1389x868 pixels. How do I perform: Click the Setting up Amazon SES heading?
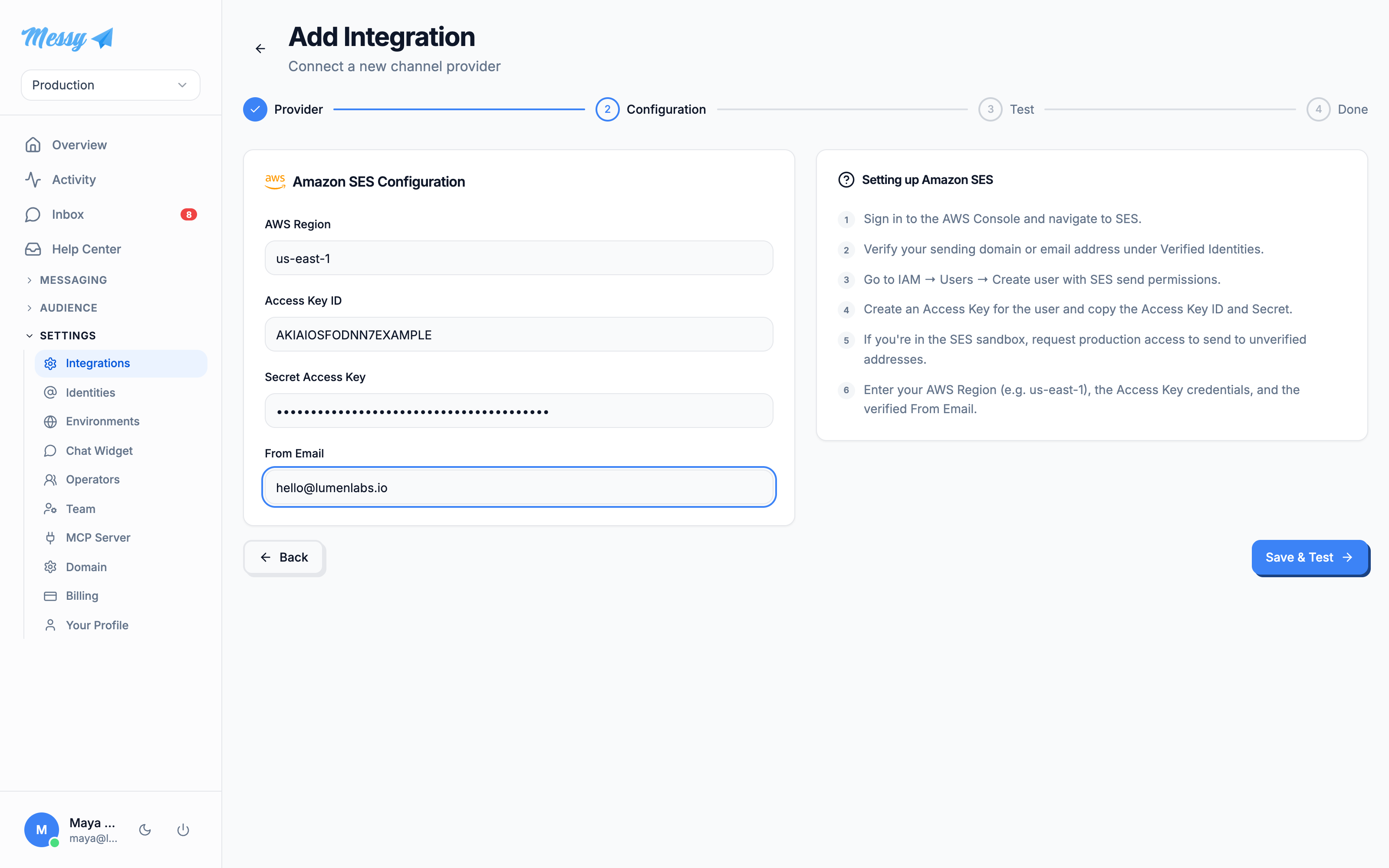pos(927,180)
